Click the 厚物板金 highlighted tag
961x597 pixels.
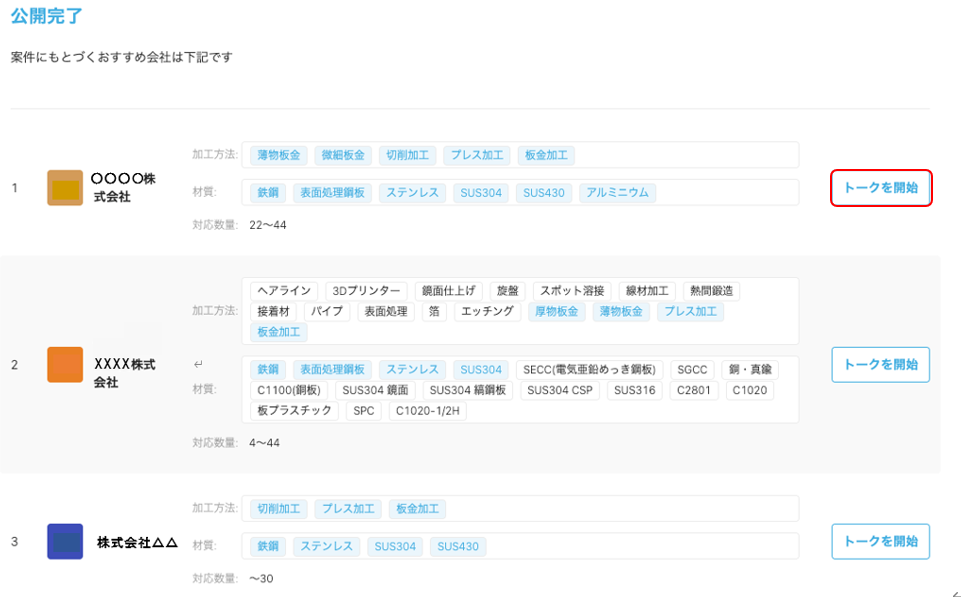coord(556,311)
